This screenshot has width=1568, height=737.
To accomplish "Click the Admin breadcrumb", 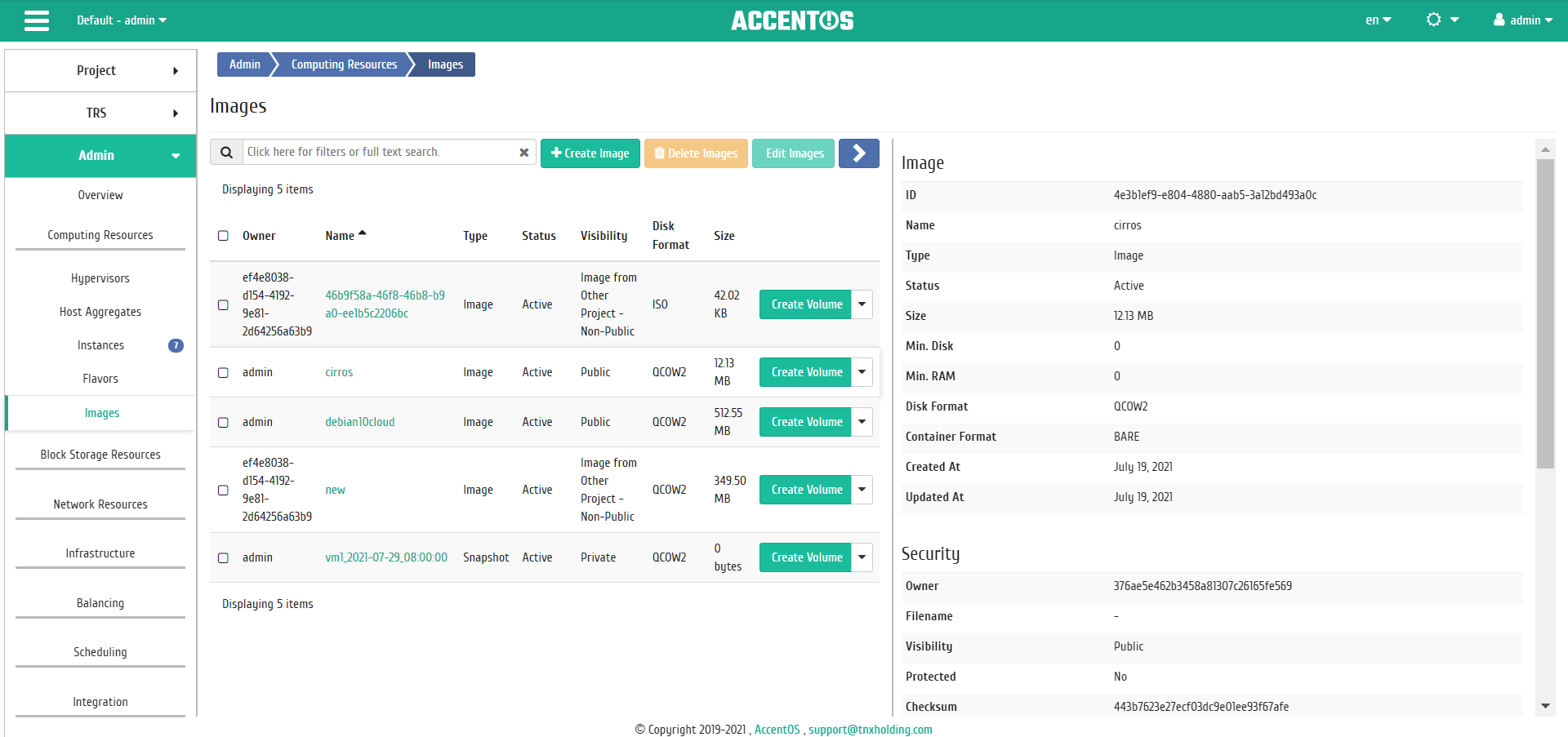I will coord(244,64).
